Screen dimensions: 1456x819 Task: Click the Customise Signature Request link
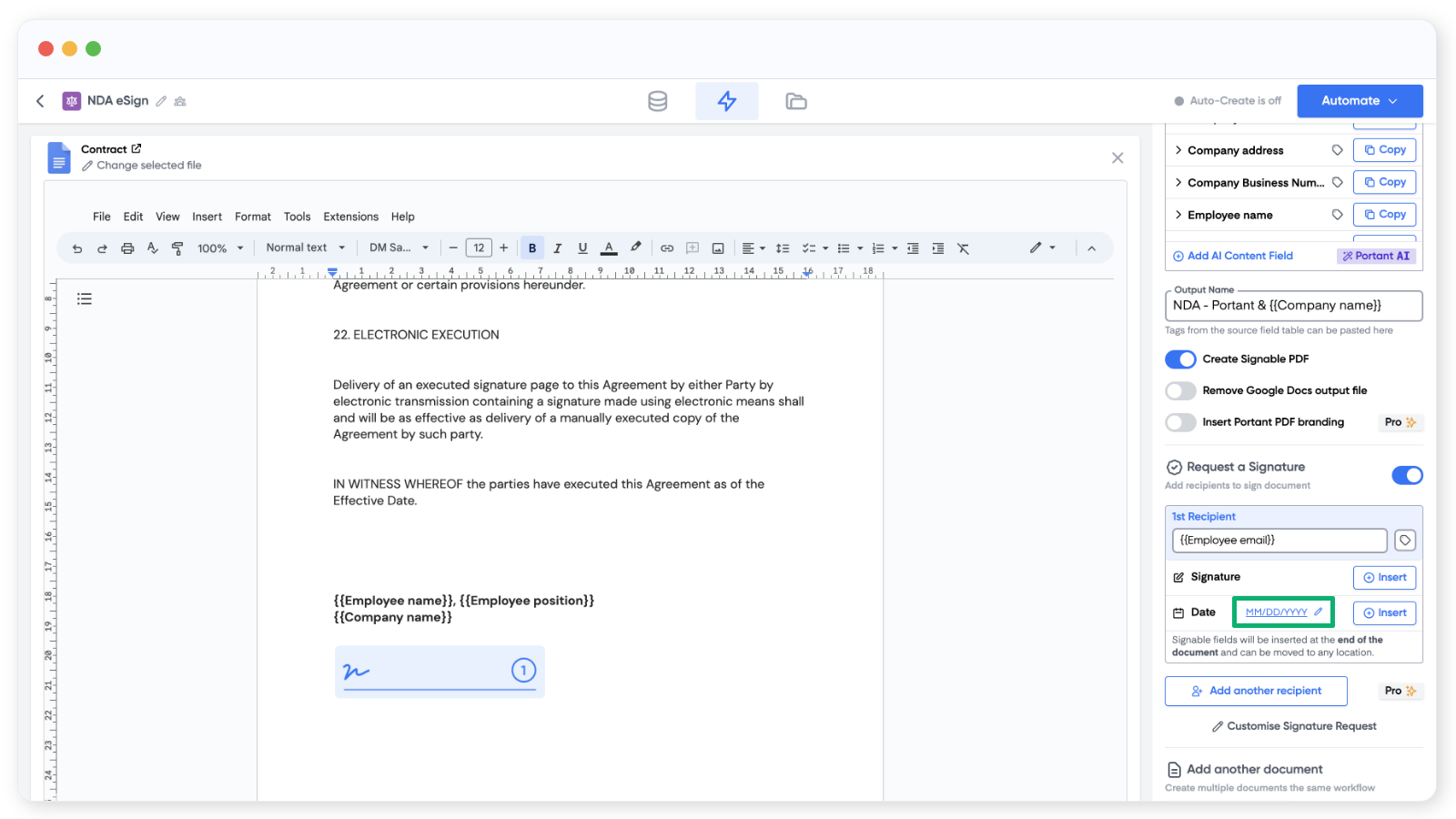pyautogui.click(x=1293, y=726)
